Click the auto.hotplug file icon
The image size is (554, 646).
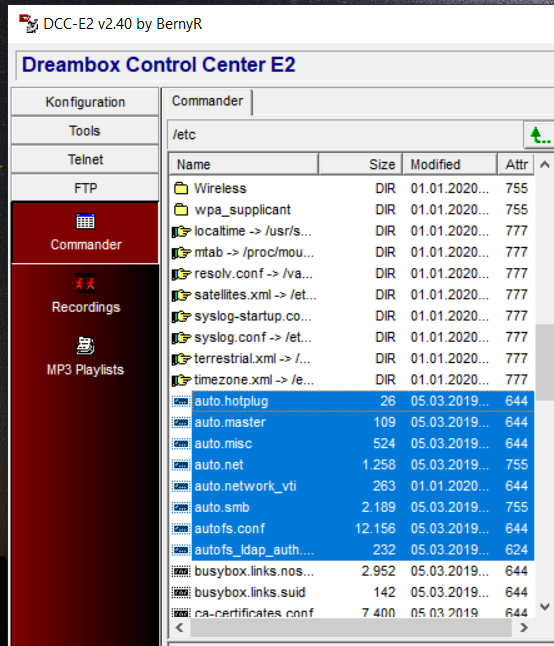pos(181,401)
